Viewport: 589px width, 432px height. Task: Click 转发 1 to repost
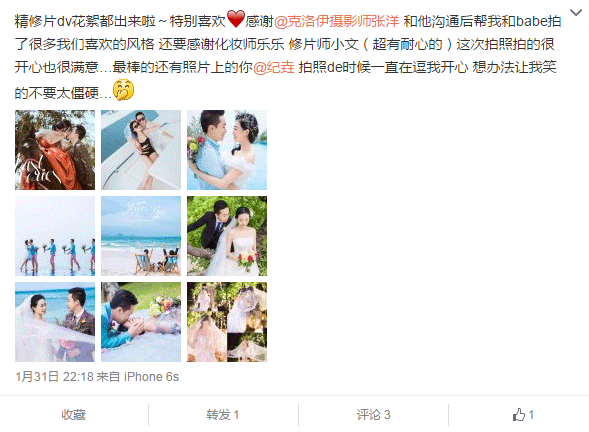(x=222, y=415)
